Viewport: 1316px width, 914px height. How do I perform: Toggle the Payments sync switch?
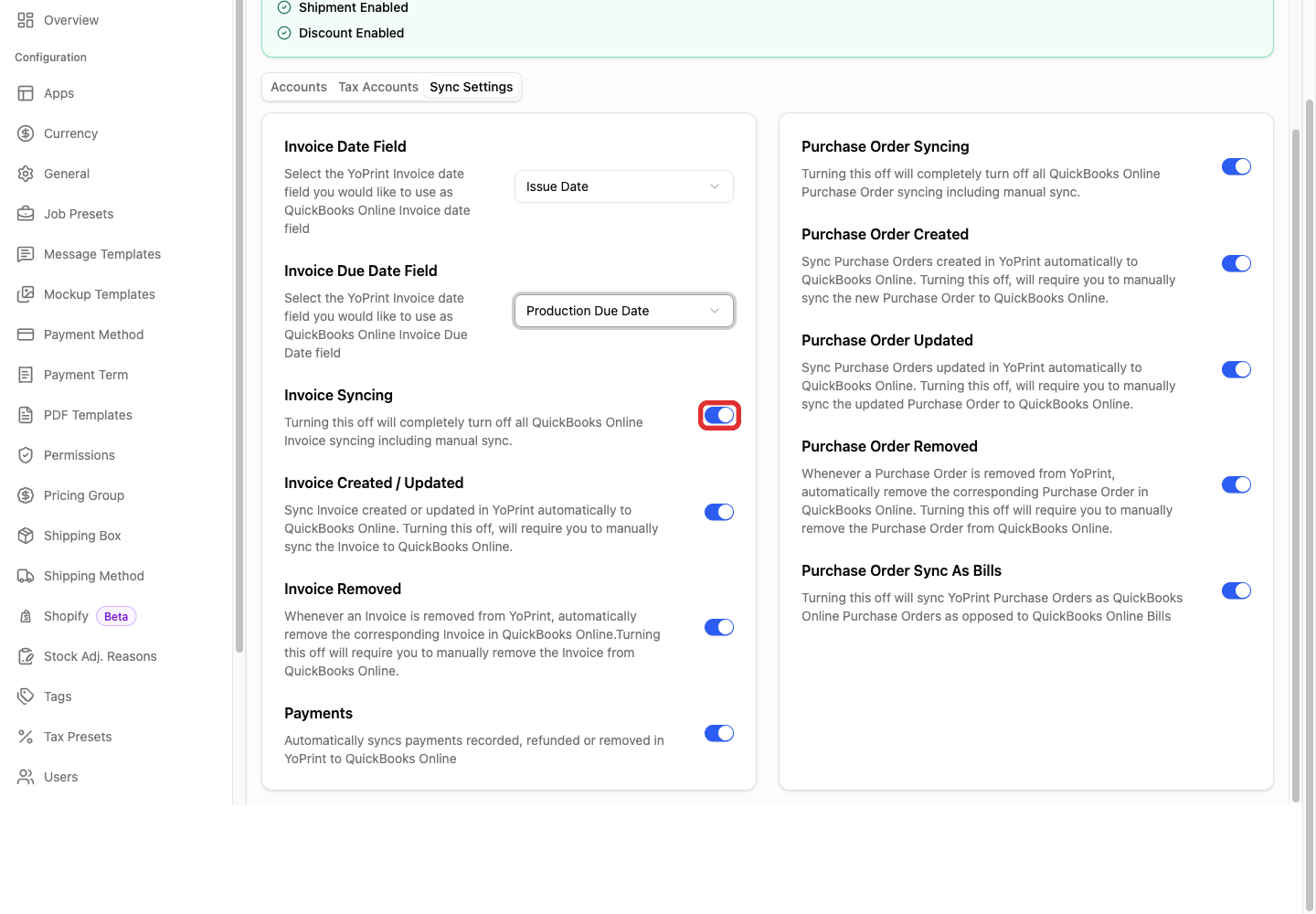click(x=719, y=733)
